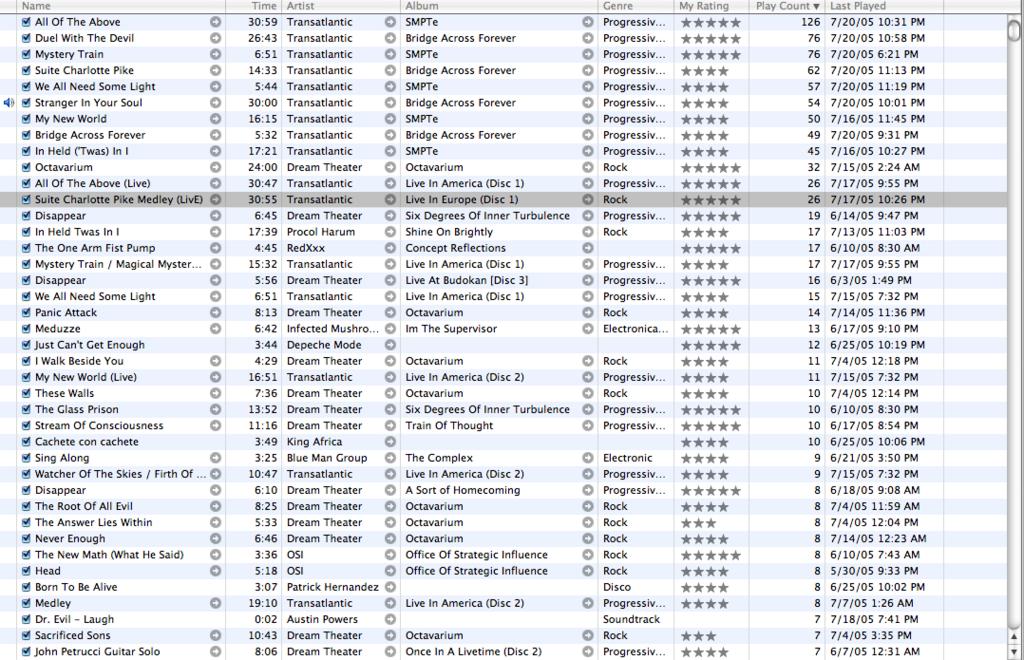Click the scroll up arrow above the down arrow
1024x660 pixels.
click(1014, 636)
